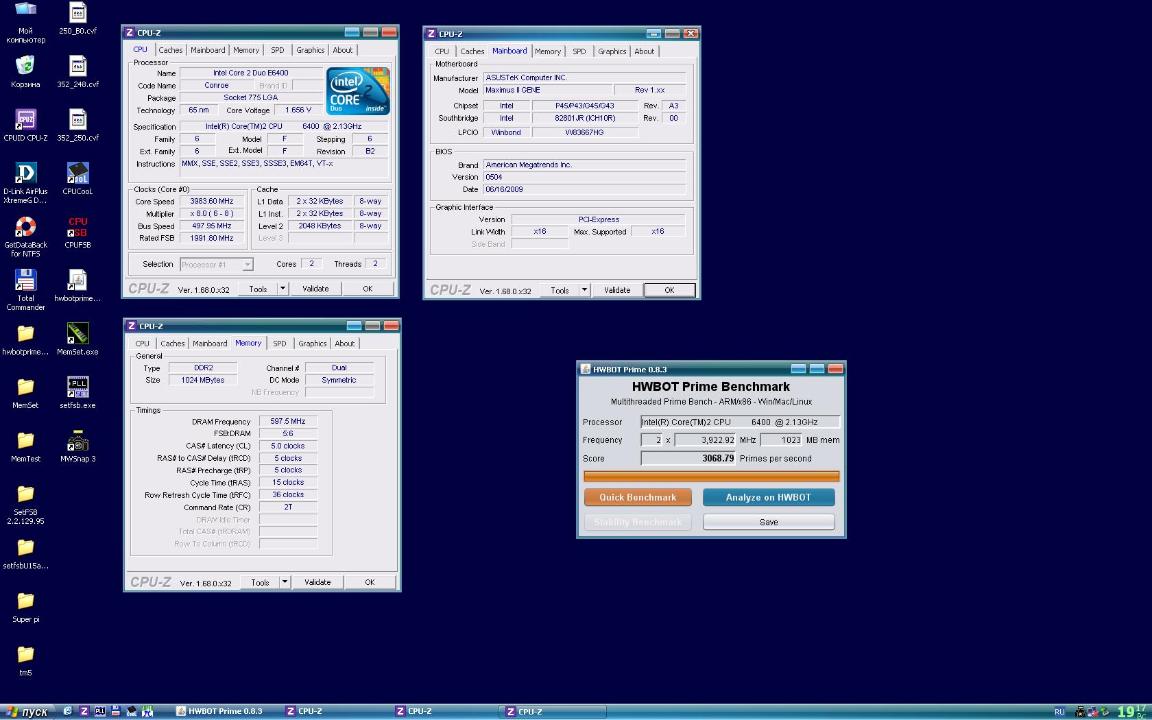Image resolution: width=1152 pixels, height=720 pixels.
Task: Click the RU language indicator in the tray
Action: [1059, 712]
